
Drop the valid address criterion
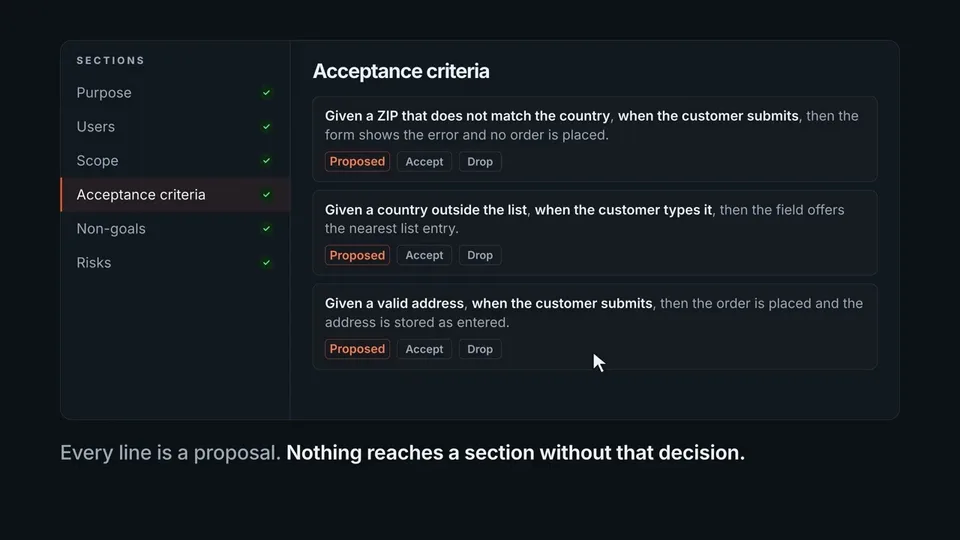coord(480,349)
